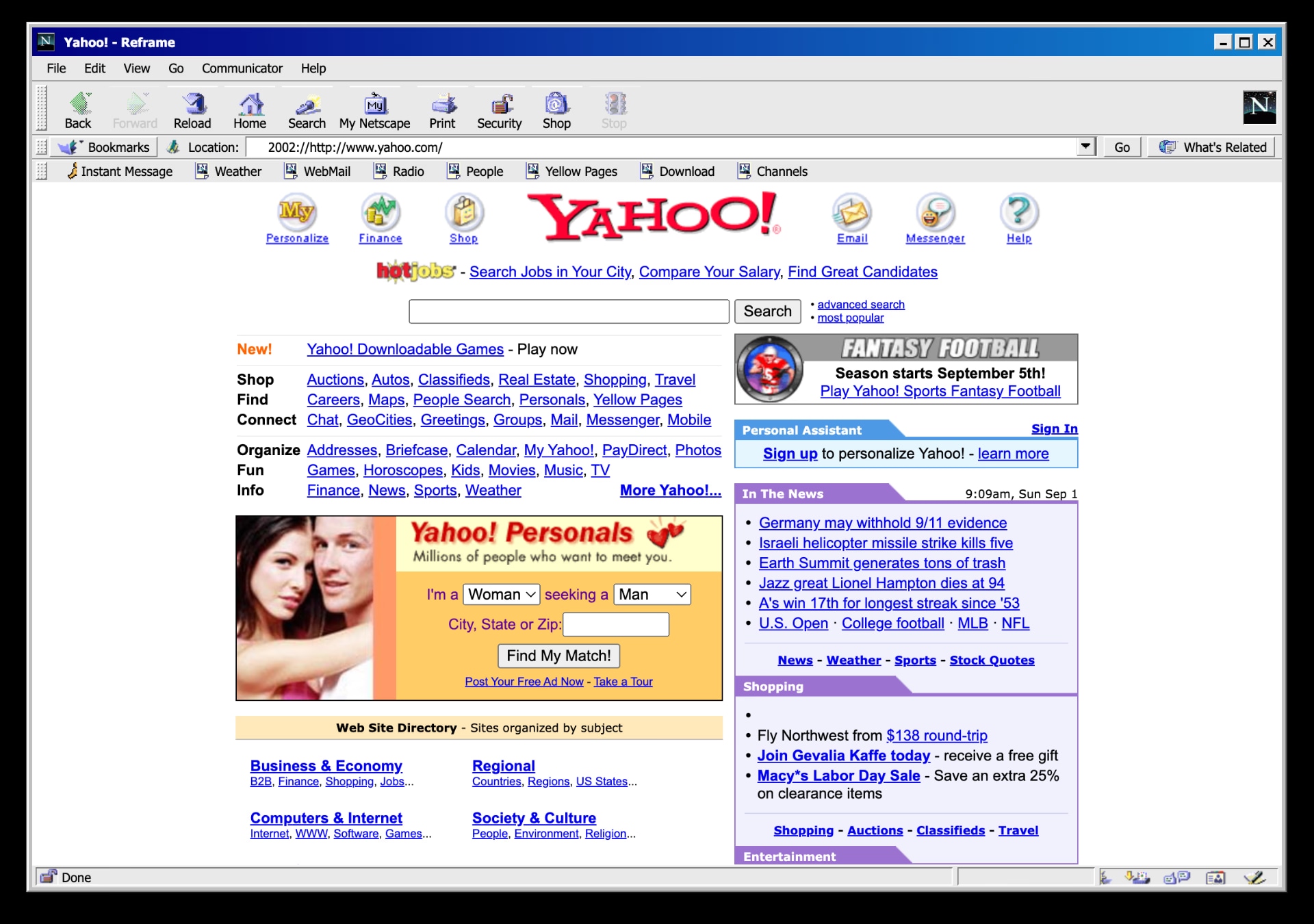Open the Security toolbar icon

pos(500,110)
